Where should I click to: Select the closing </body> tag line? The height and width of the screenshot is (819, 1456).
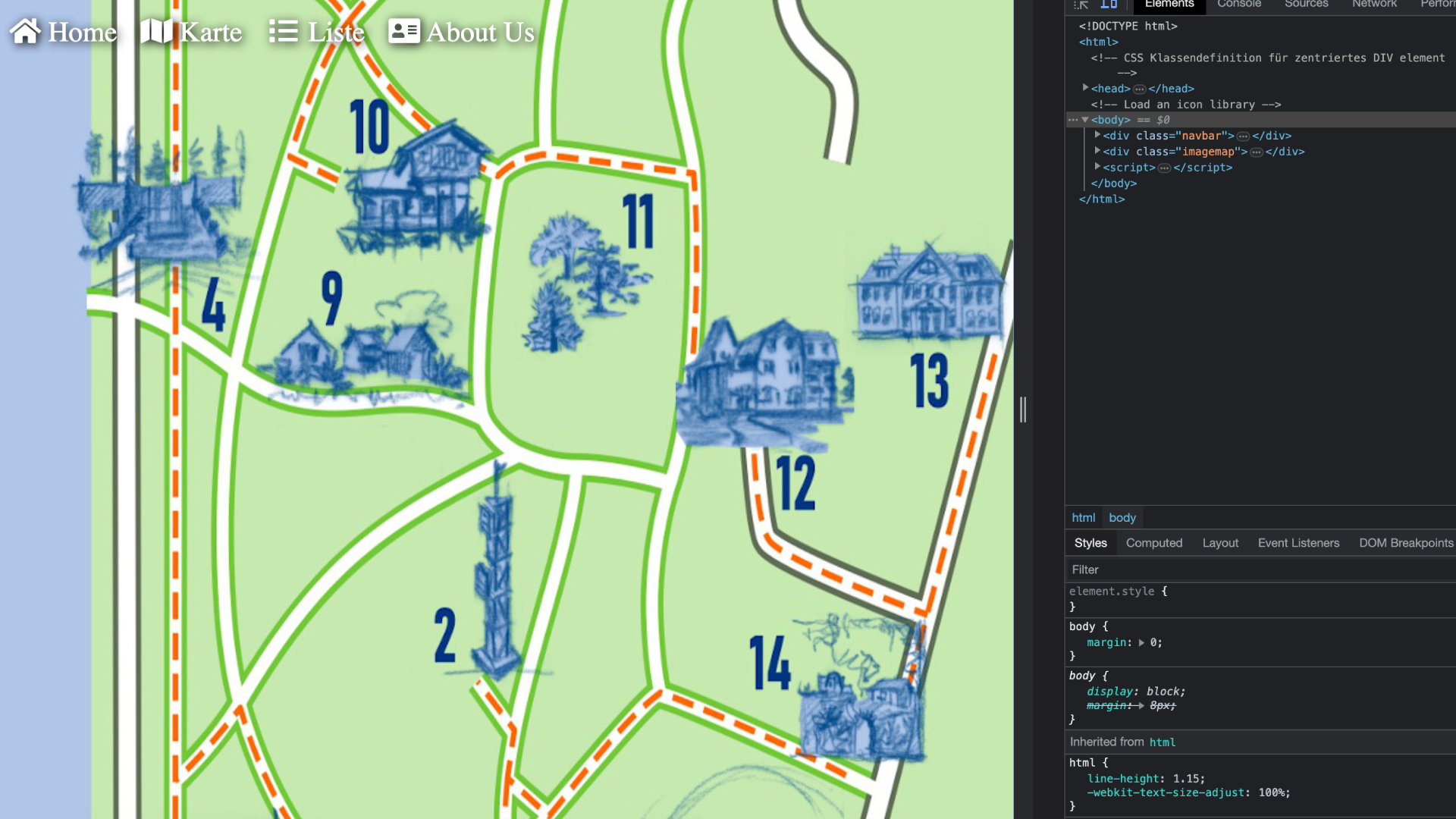(x=1113, y=184)
